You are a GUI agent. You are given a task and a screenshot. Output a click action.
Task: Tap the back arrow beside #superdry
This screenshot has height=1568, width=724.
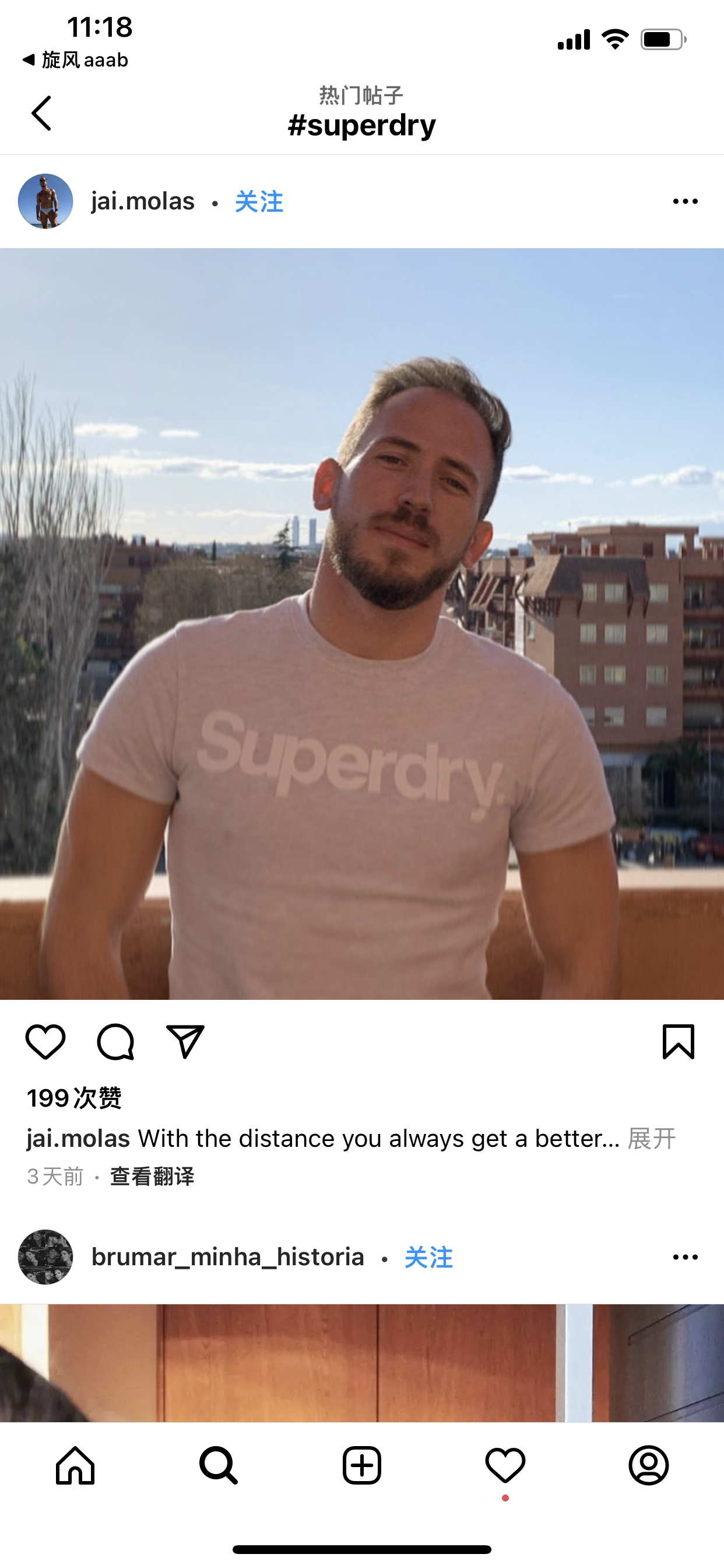[41, 113]
